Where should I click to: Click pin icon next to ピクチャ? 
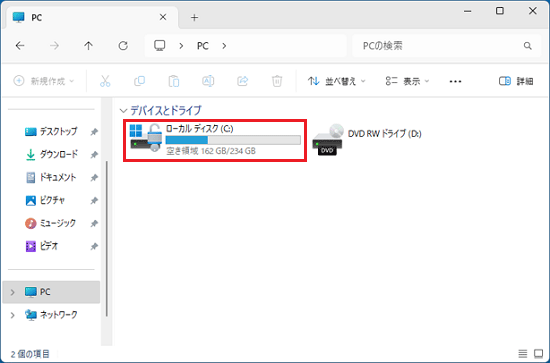tap(94, 201)
